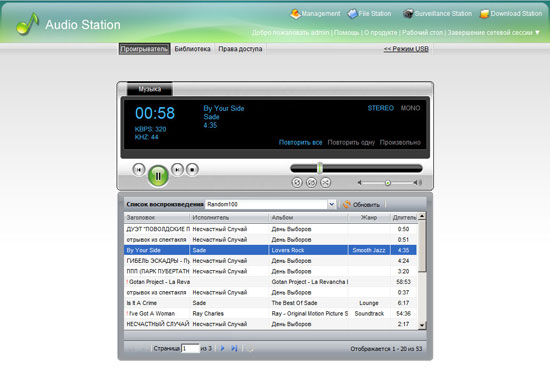Click the track seek bar handle
The width and height of the screenshot is (550, 372).
(320, 168)
